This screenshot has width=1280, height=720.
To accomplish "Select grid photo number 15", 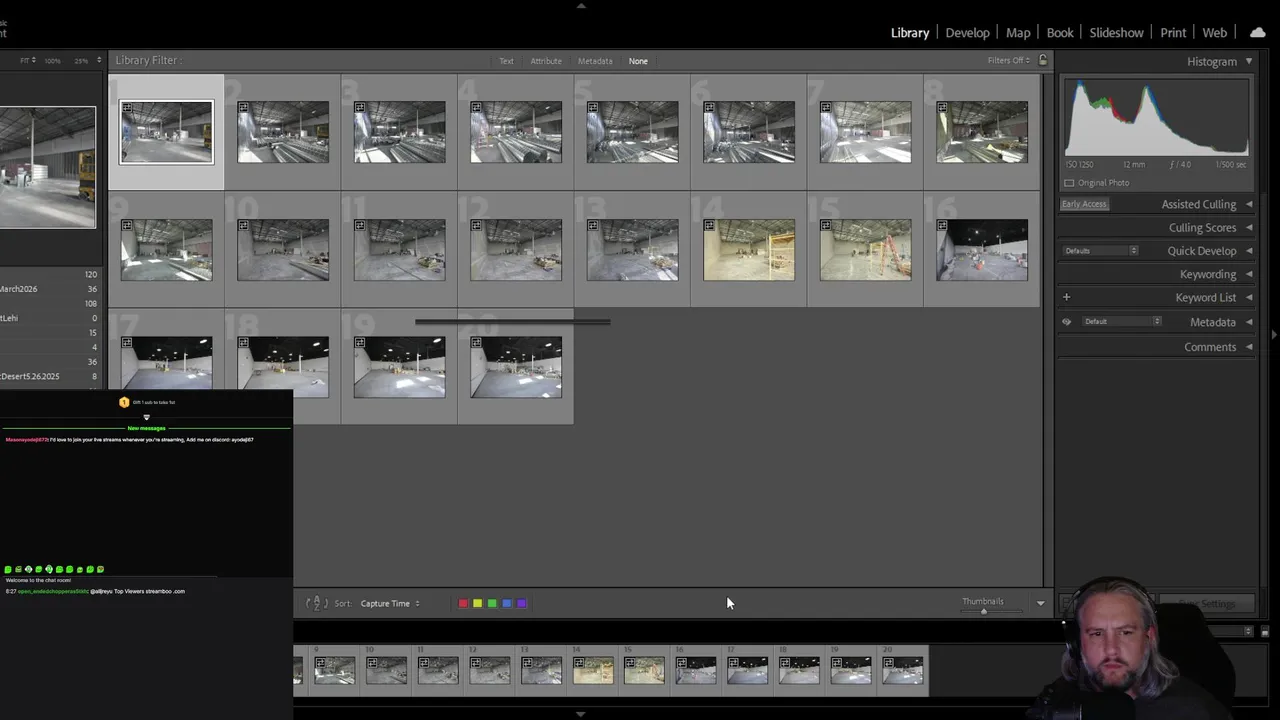I will [x=865, y=250].
